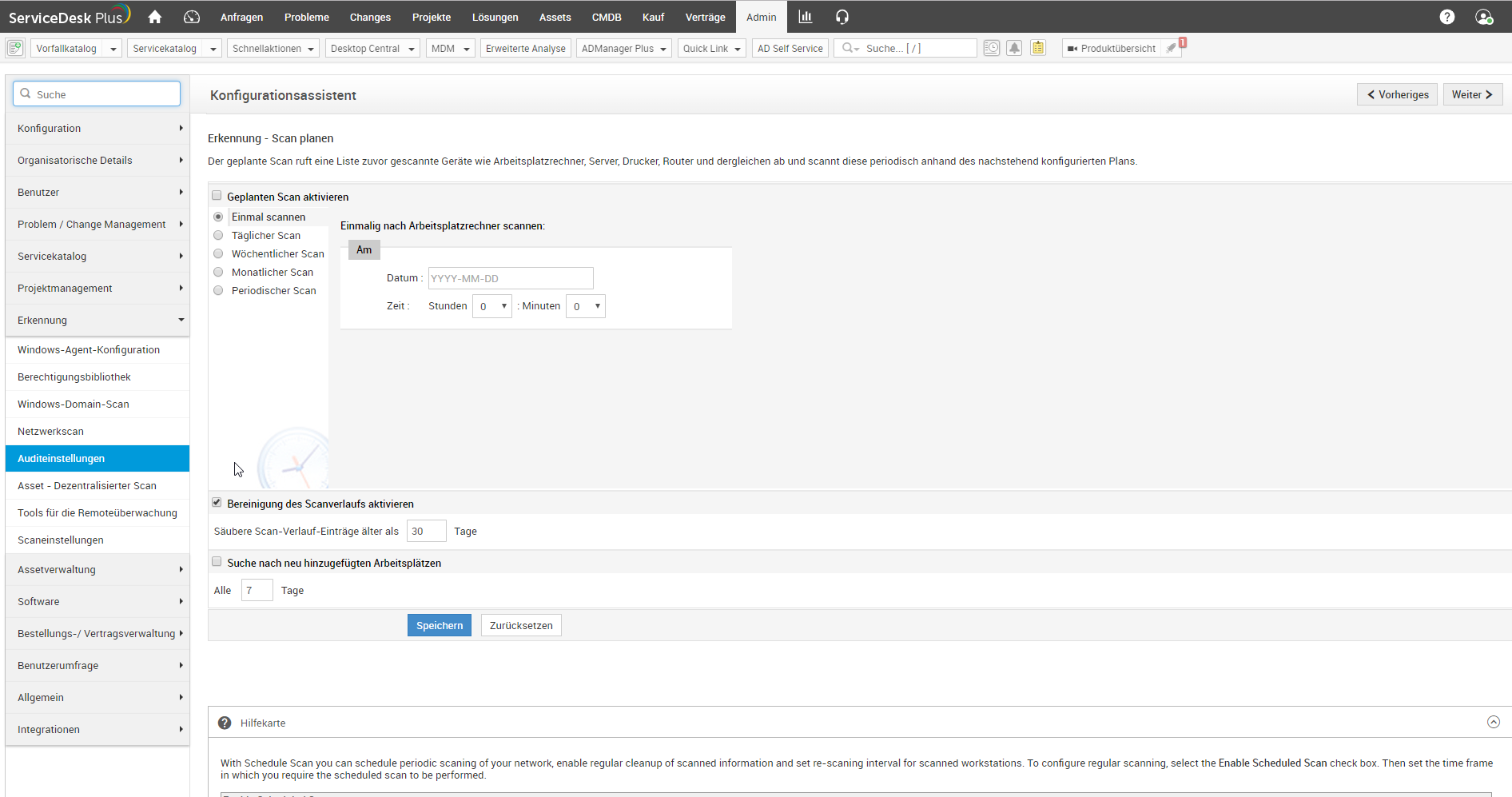The width and height of the screenshot is (1512, 797).
Task: Open Netzwerkscan in sidebar
Action: [97, 431]
